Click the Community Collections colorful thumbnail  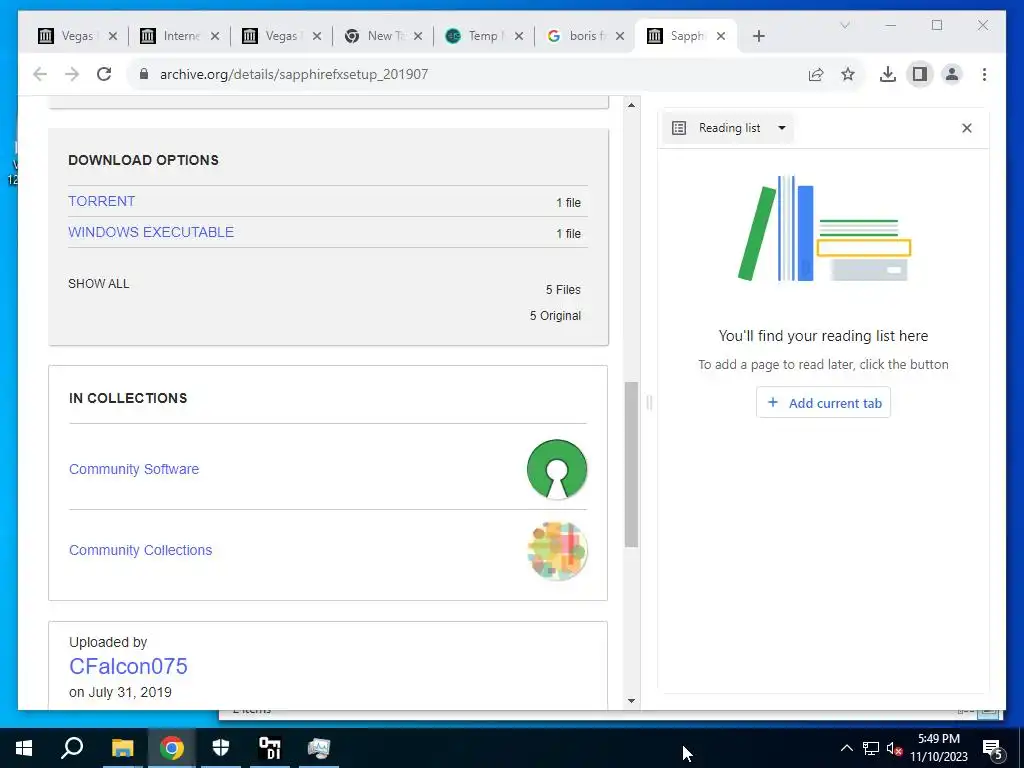[557, 551]
